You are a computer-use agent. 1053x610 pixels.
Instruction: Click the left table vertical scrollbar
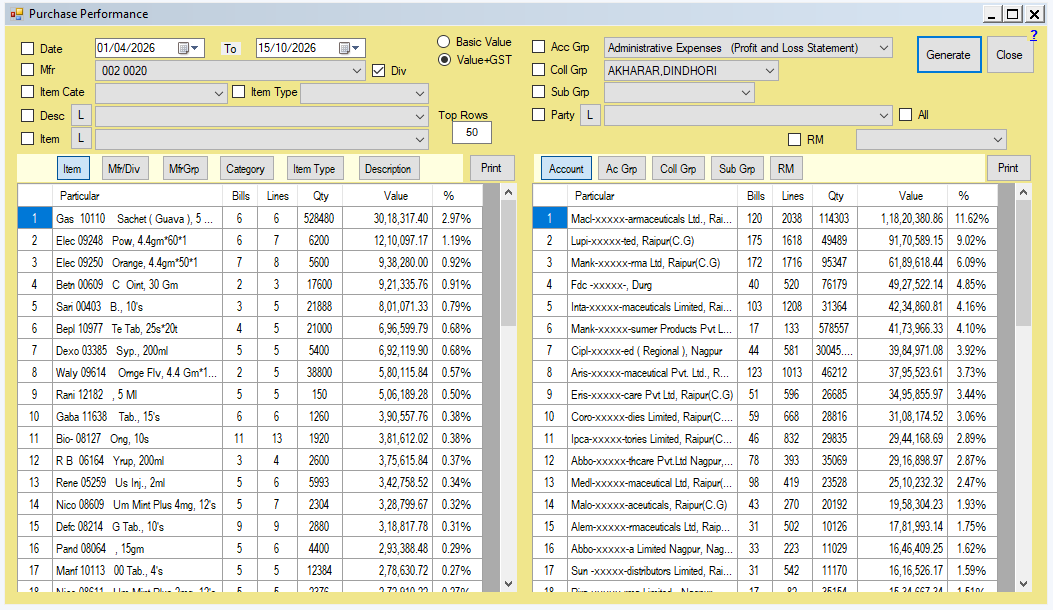pyautogui.click(x=508, y=388)
